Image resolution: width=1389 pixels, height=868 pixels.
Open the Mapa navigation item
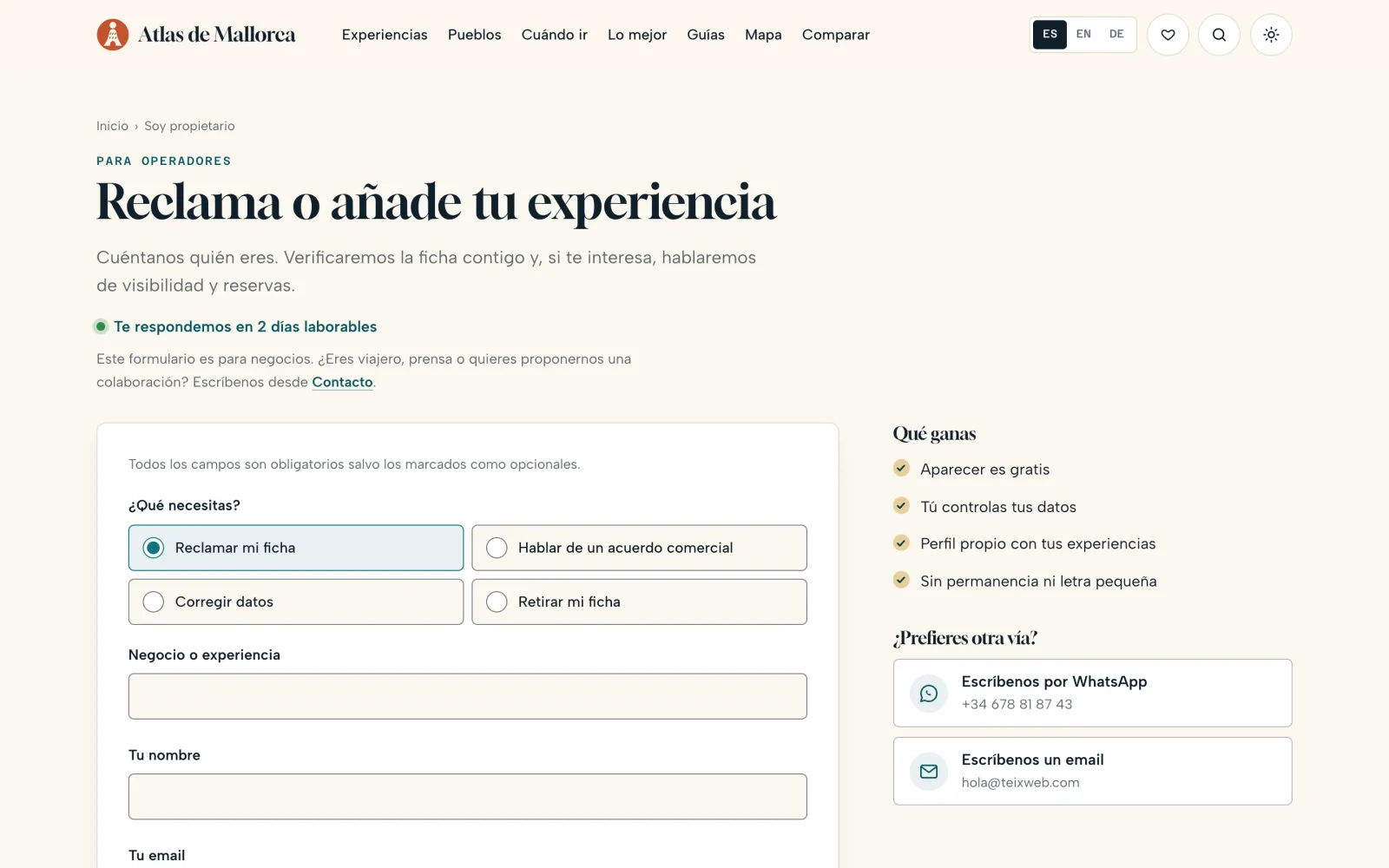click(763, 35)
